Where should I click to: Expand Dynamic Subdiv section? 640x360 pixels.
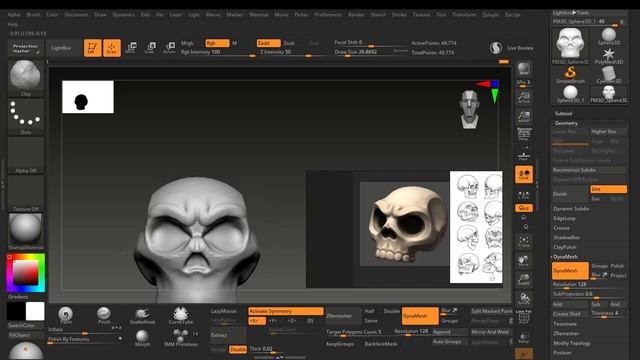(571, 209)
